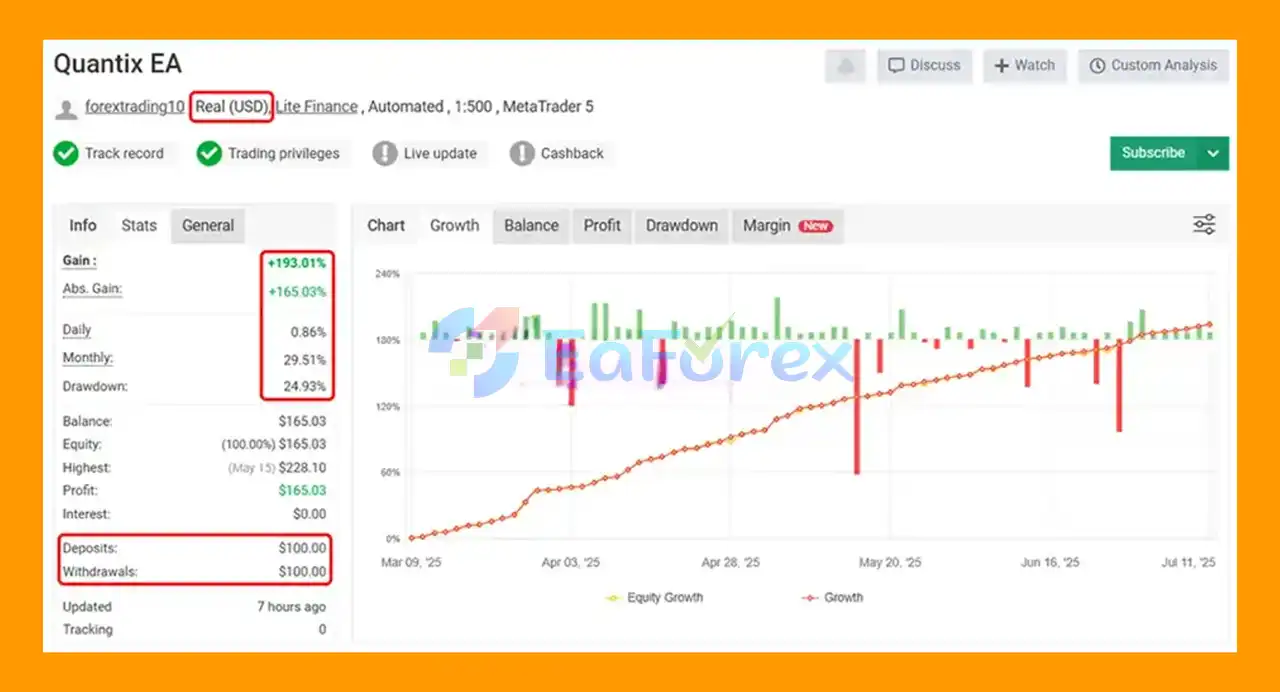Click the user avatar beside forextrading10
Image resolution: width=1280 pixels, height=692 pixels.
click(66, 108)
